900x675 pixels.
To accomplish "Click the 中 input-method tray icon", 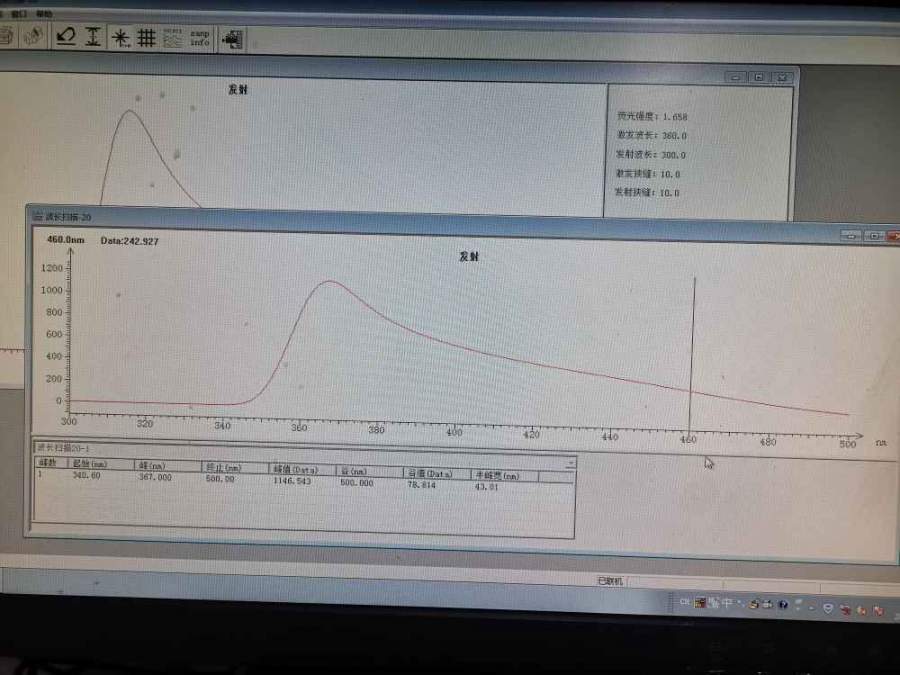I will [727, 603].
